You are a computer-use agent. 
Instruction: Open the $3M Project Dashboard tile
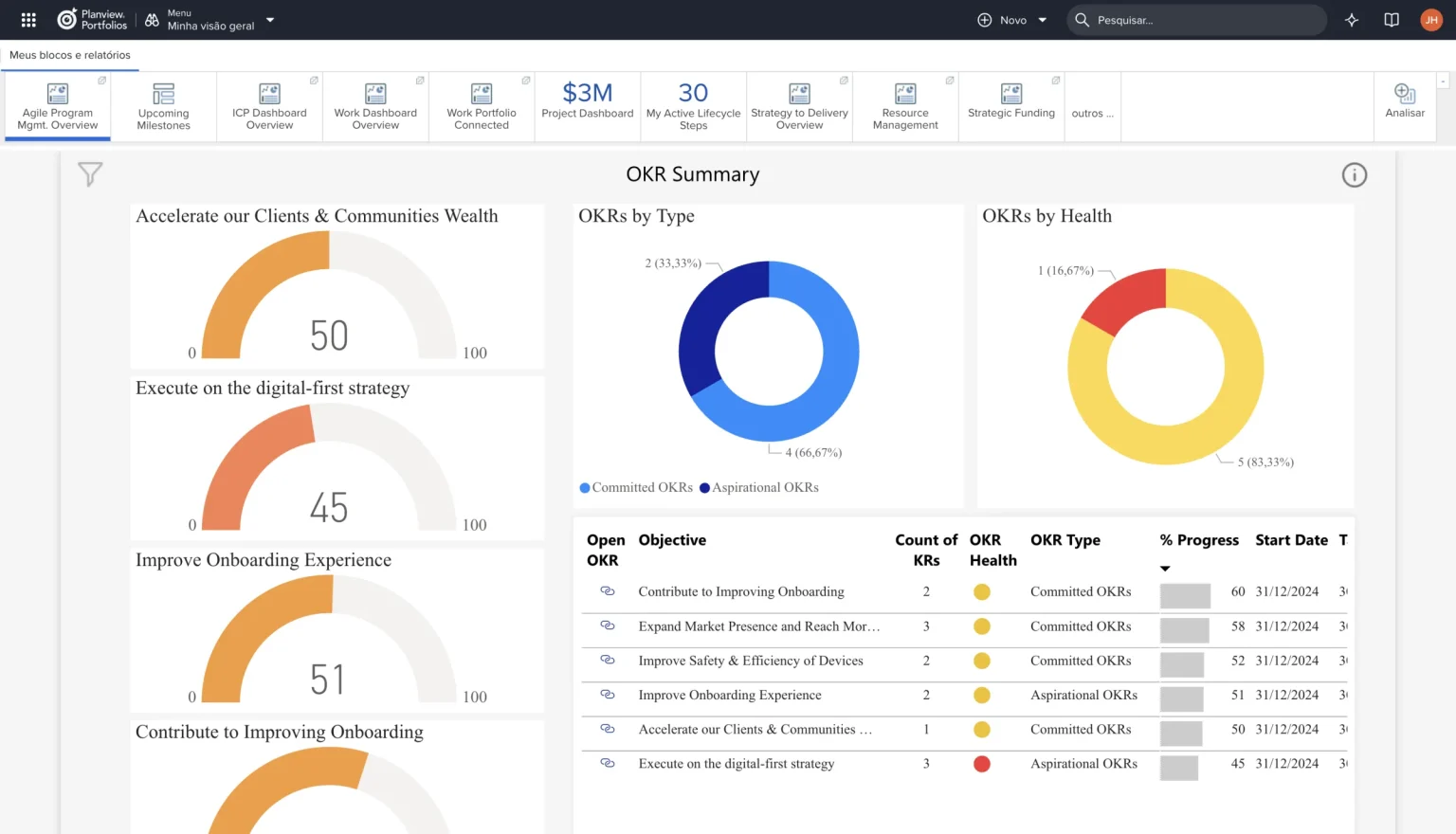coord(588,106)
